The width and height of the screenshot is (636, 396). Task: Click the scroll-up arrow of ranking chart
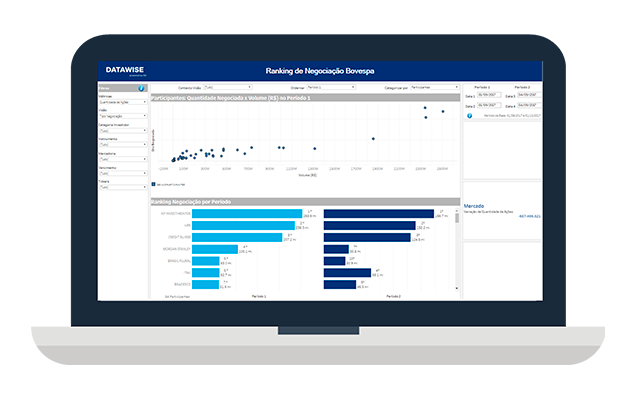coord(457,211)
